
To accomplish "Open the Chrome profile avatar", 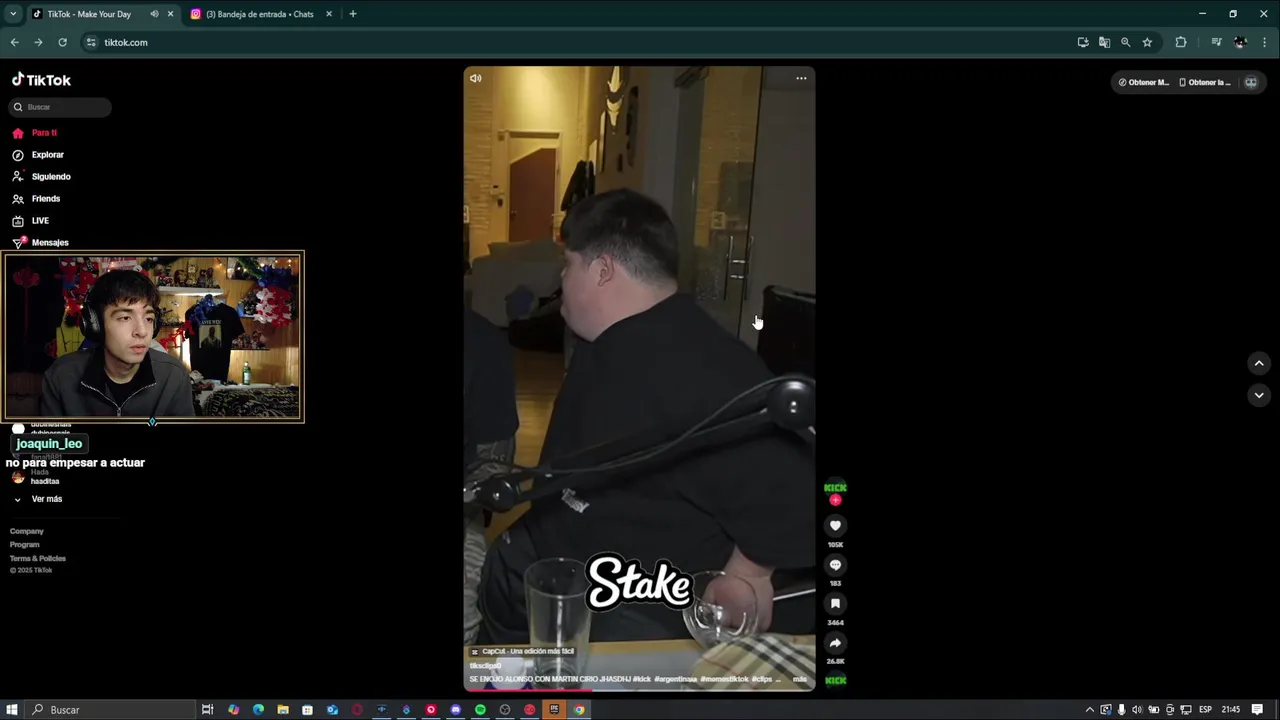I will [1240, 42].
